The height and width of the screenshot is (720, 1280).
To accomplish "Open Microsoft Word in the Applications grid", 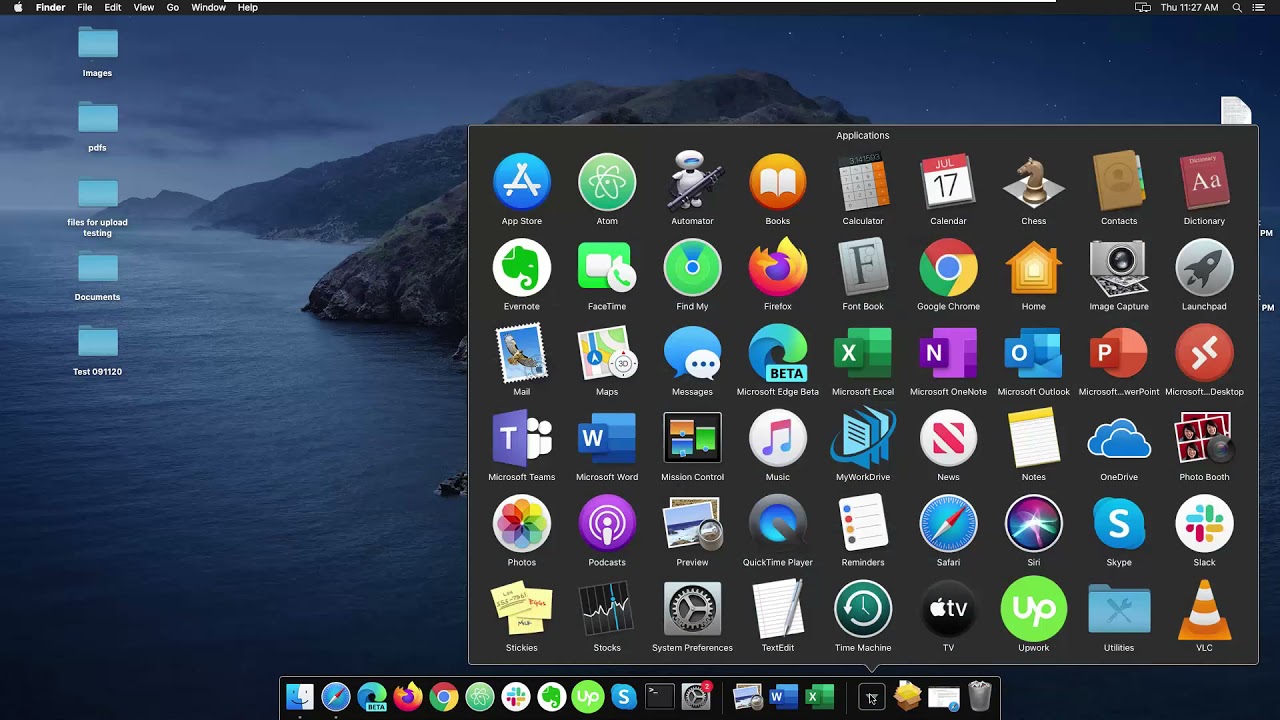I will 607,438.
